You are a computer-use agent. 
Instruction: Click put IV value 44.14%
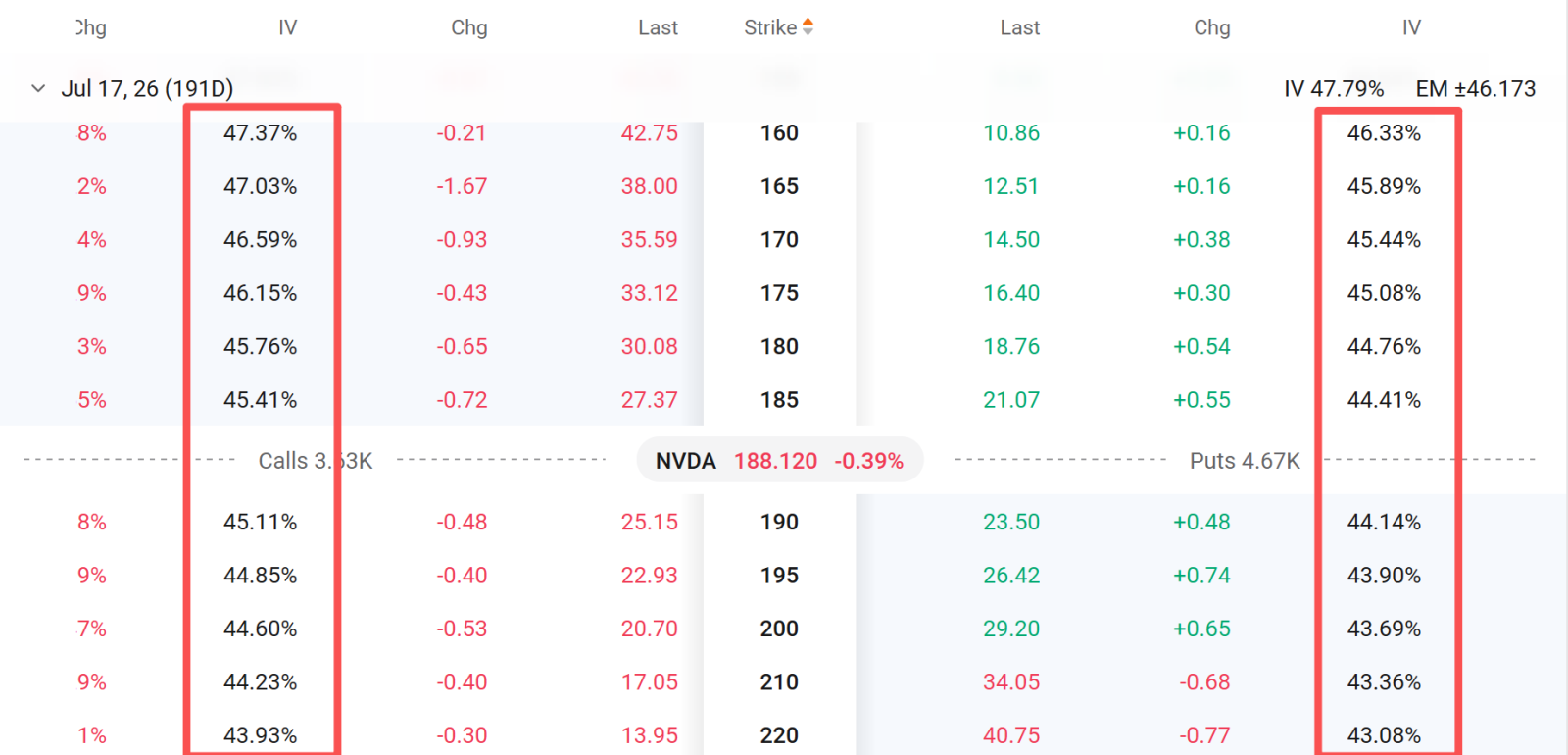(x=1384, y=522)
